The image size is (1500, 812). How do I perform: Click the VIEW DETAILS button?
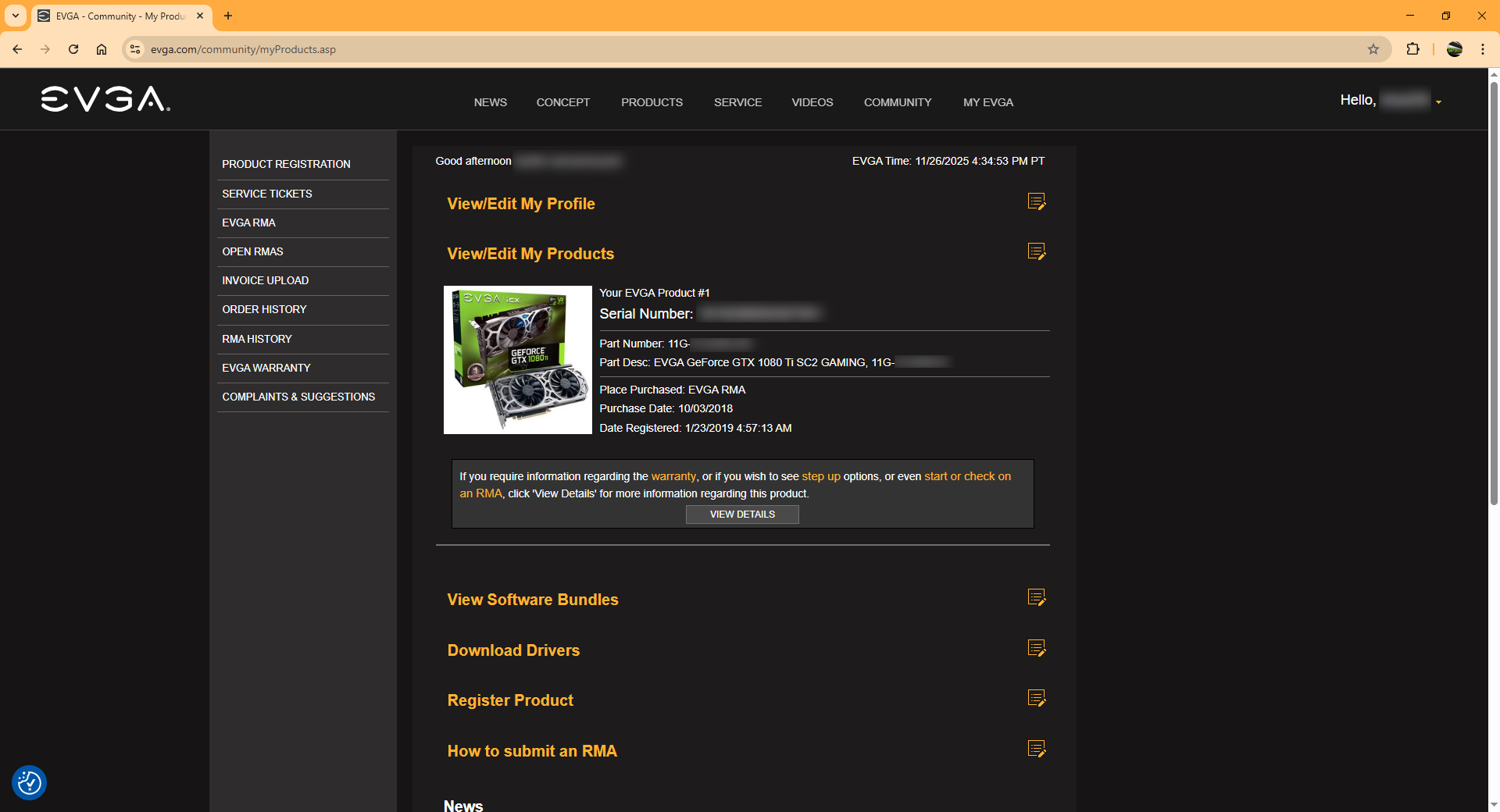[x=742, y=515]
